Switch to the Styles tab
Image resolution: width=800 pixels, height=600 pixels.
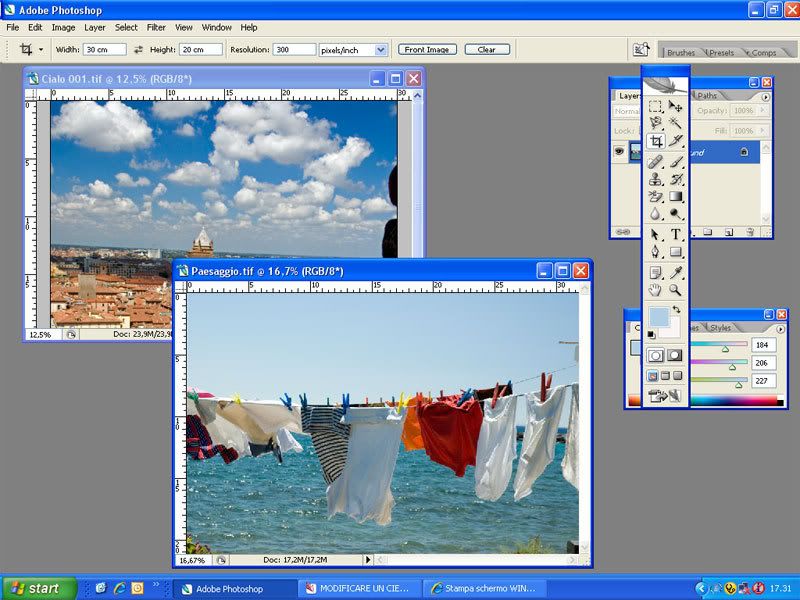coord(720,328)
